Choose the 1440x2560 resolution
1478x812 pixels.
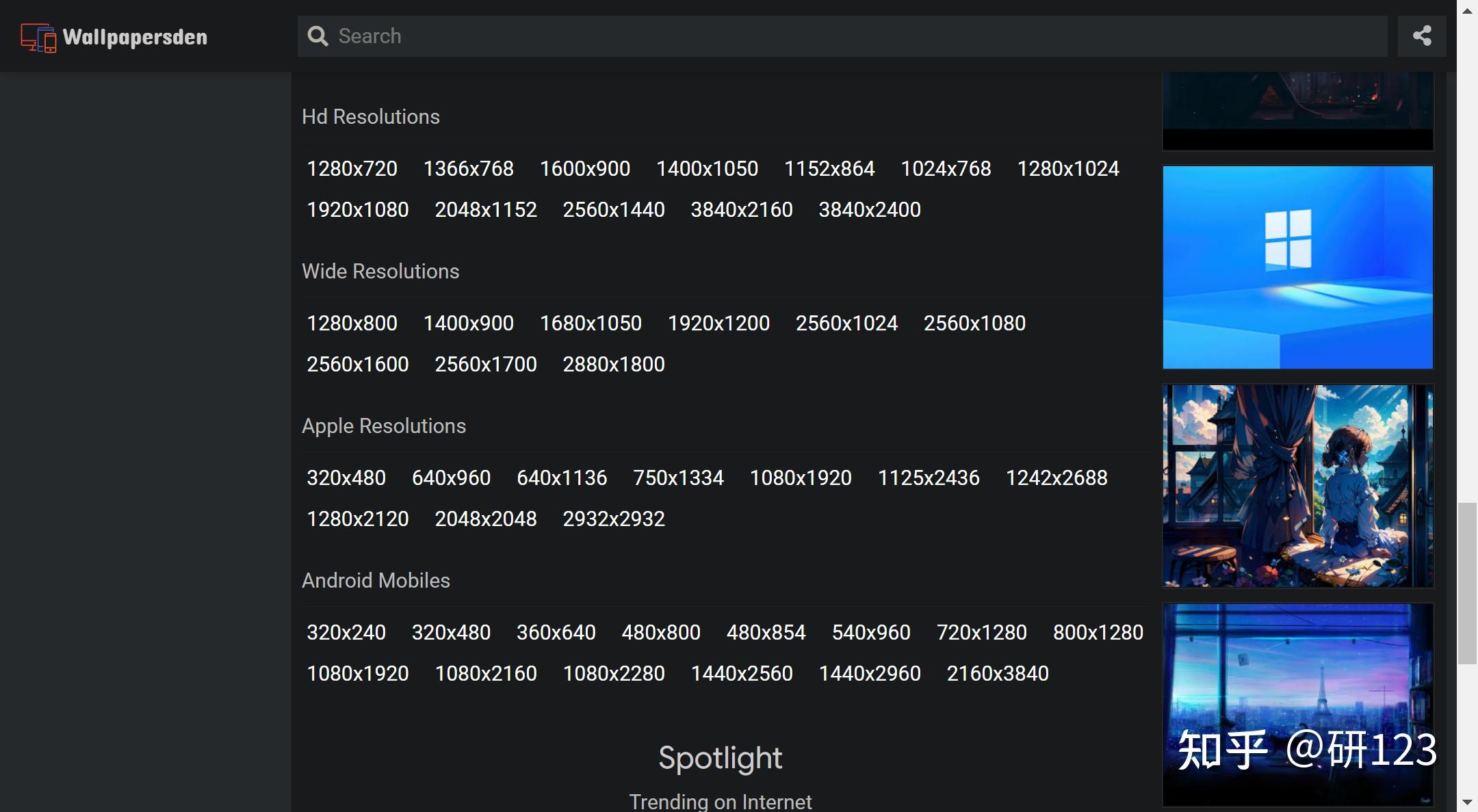coord(742,674)
